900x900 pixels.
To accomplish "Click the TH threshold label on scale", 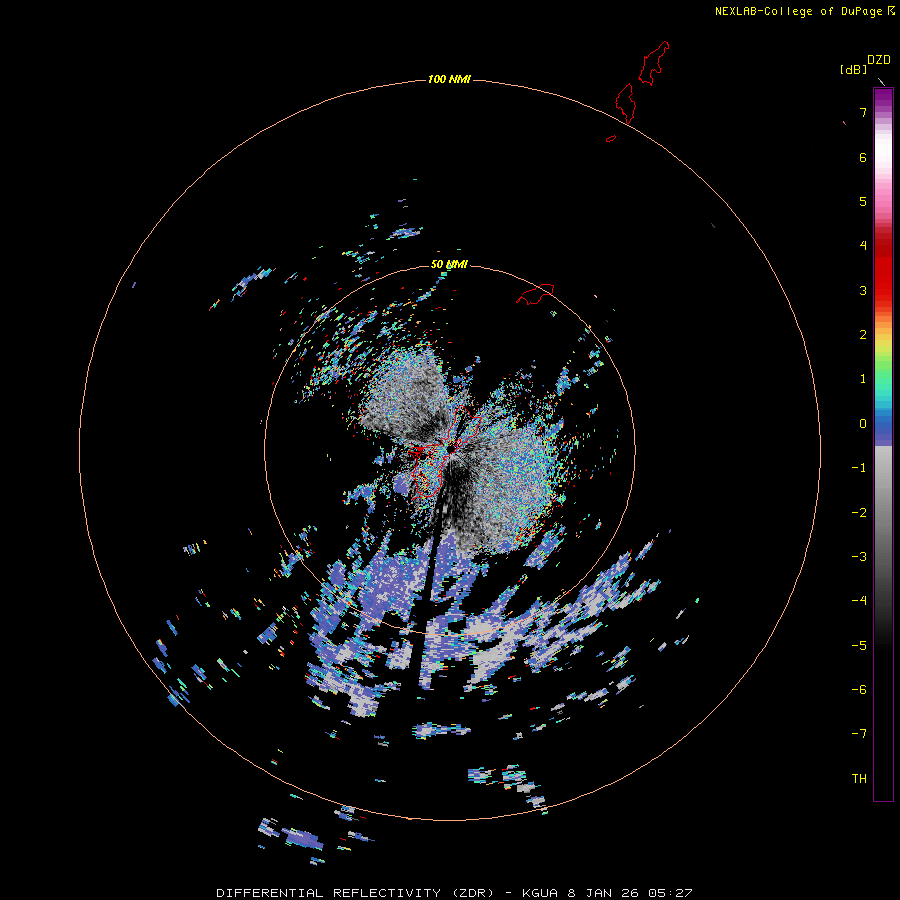I will (859, 779).
